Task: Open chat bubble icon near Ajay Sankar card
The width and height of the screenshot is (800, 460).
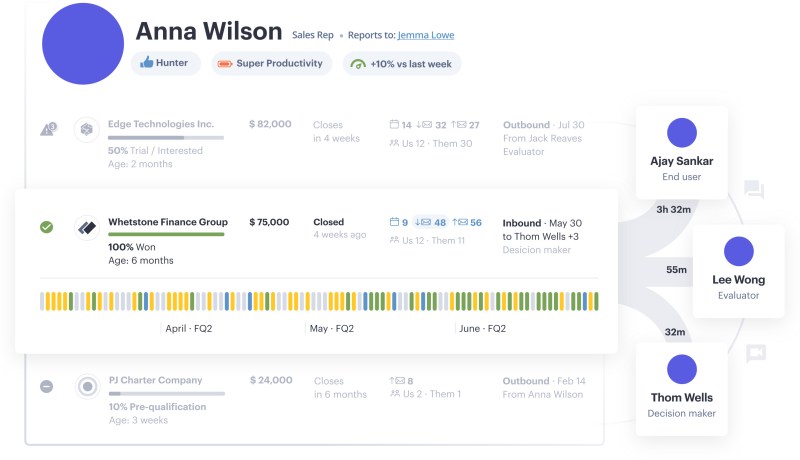Action: coord(753,189)
